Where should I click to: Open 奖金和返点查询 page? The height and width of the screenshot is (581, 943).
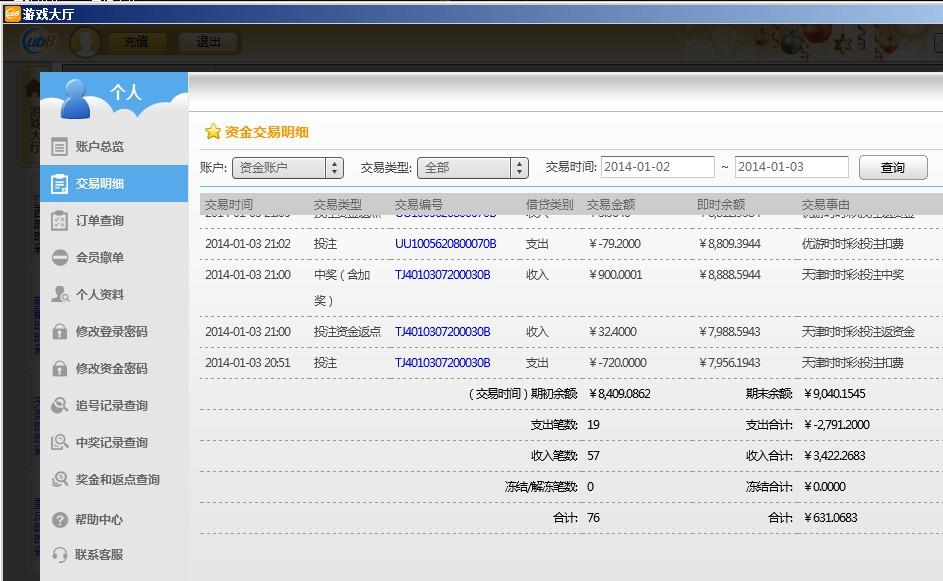tap(117, 479)
